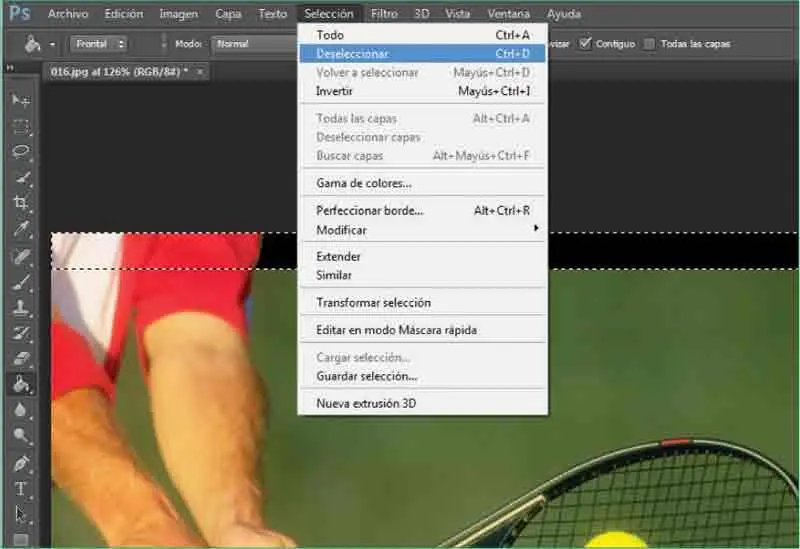The width and height of the screenshot is (800, 549).
Task: Choose Editar en modo Máscara rápida
Action: (423, 330)
